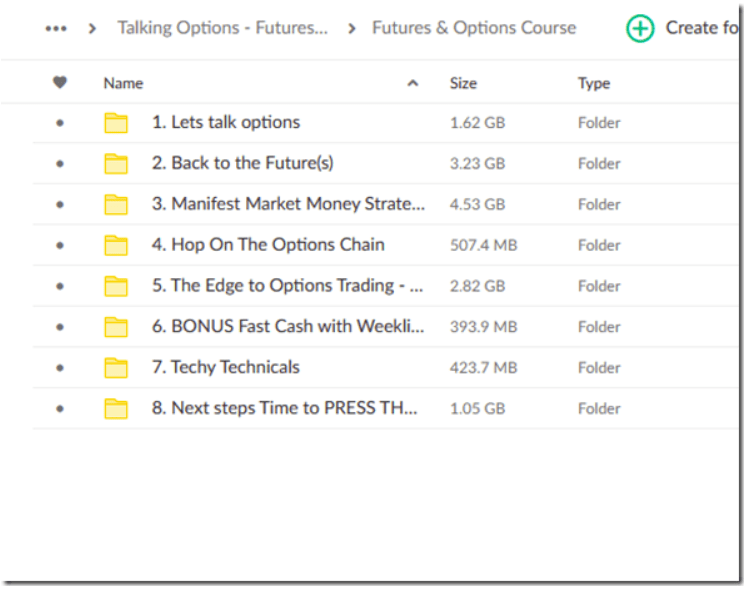Image resolution: width=750 pixels, height=590 pixels.
Task: Sort files by Size column header
Action: tap(463, 83)
